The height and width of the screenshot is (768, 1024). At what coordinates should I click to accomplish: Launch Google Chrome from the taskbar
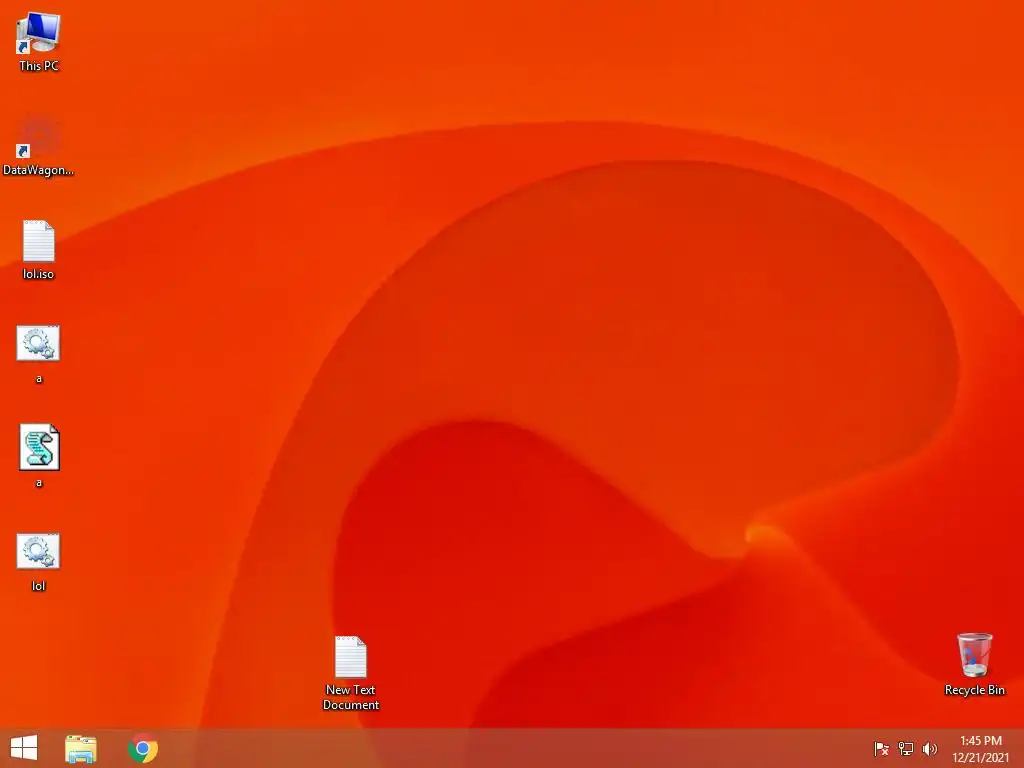click(143, 748)
